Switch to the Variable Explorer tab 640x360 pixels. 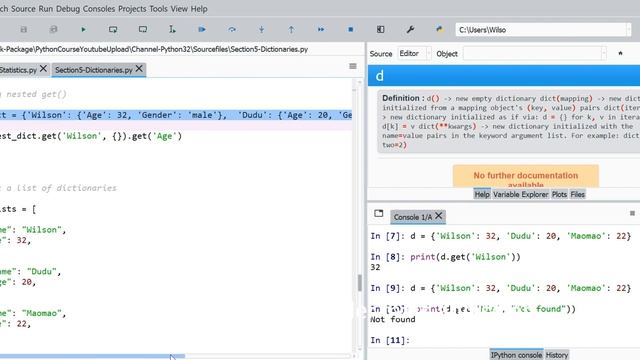(x=520, y=194)
